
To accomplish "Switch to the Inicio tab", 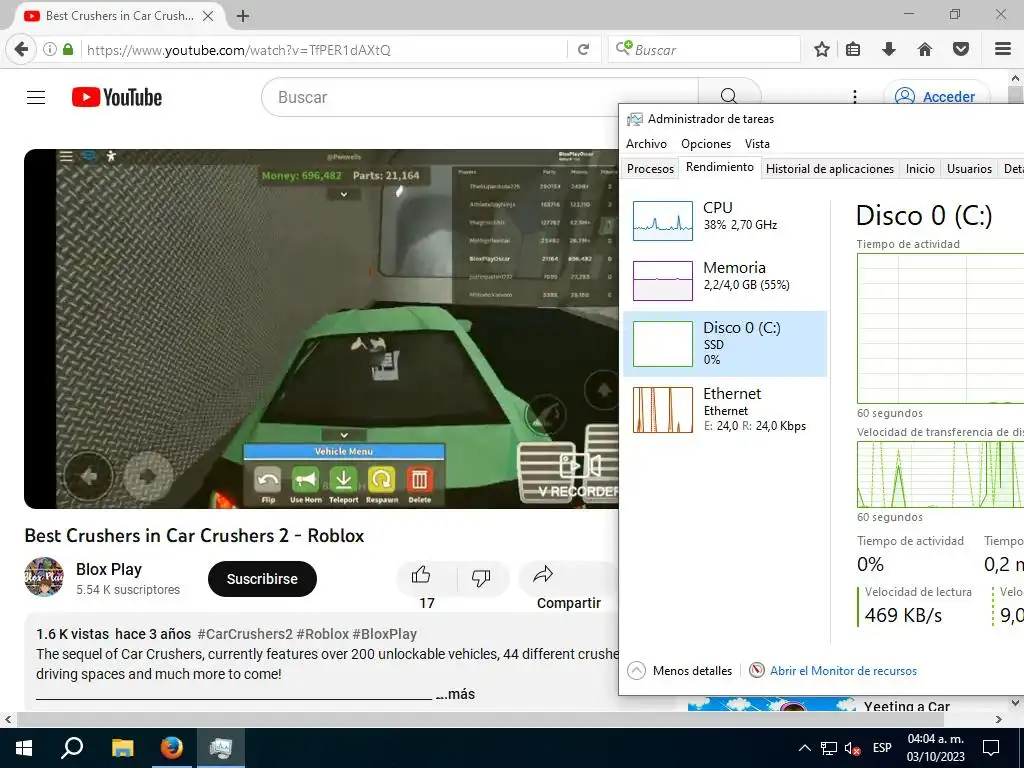I will pos(920,168).
